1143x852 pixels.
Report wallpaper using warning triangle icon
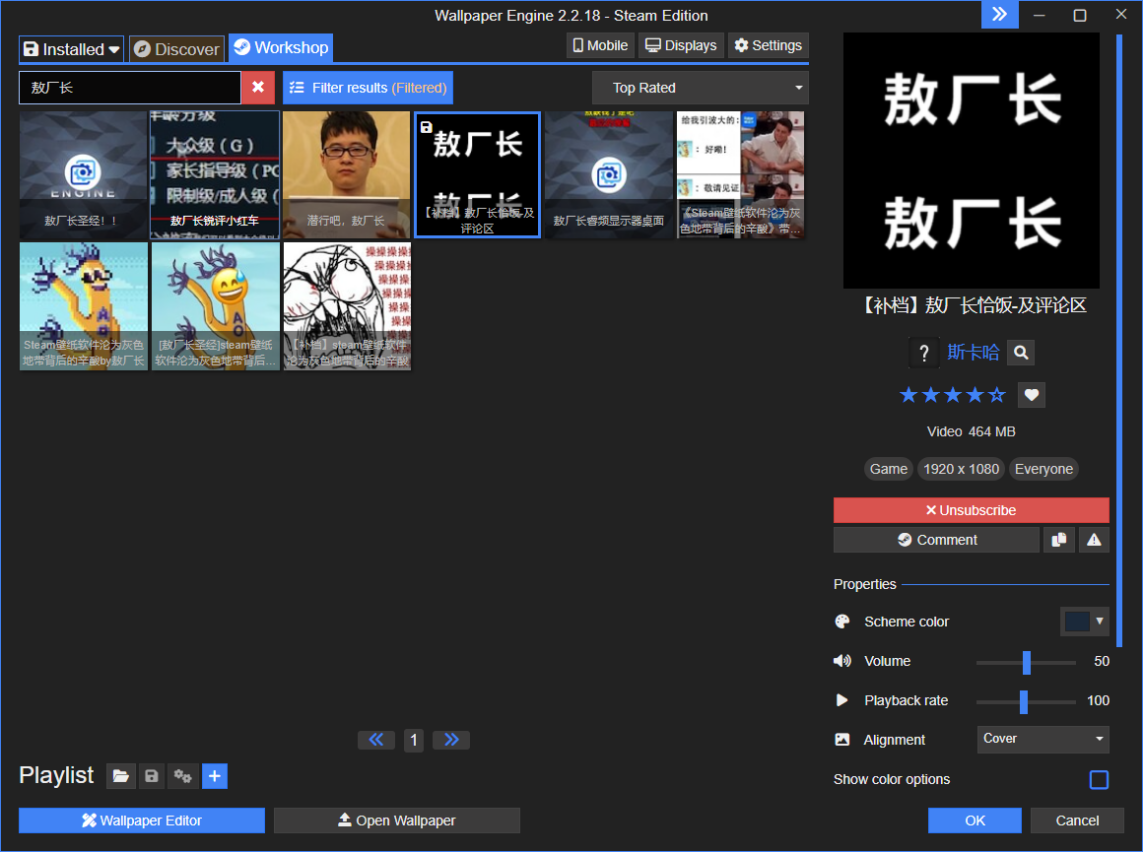pyautogui.click(x=1094, y=540)
